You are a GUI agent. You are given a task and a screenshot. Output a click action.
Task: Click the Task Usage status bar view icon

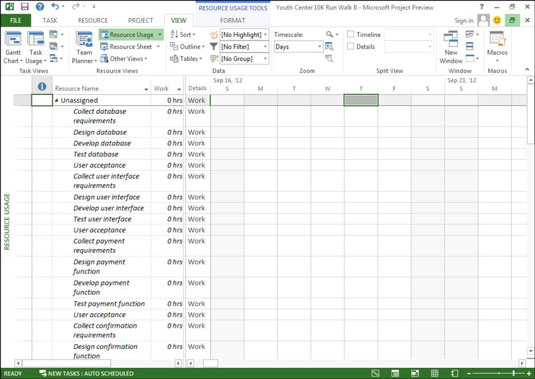395,374
